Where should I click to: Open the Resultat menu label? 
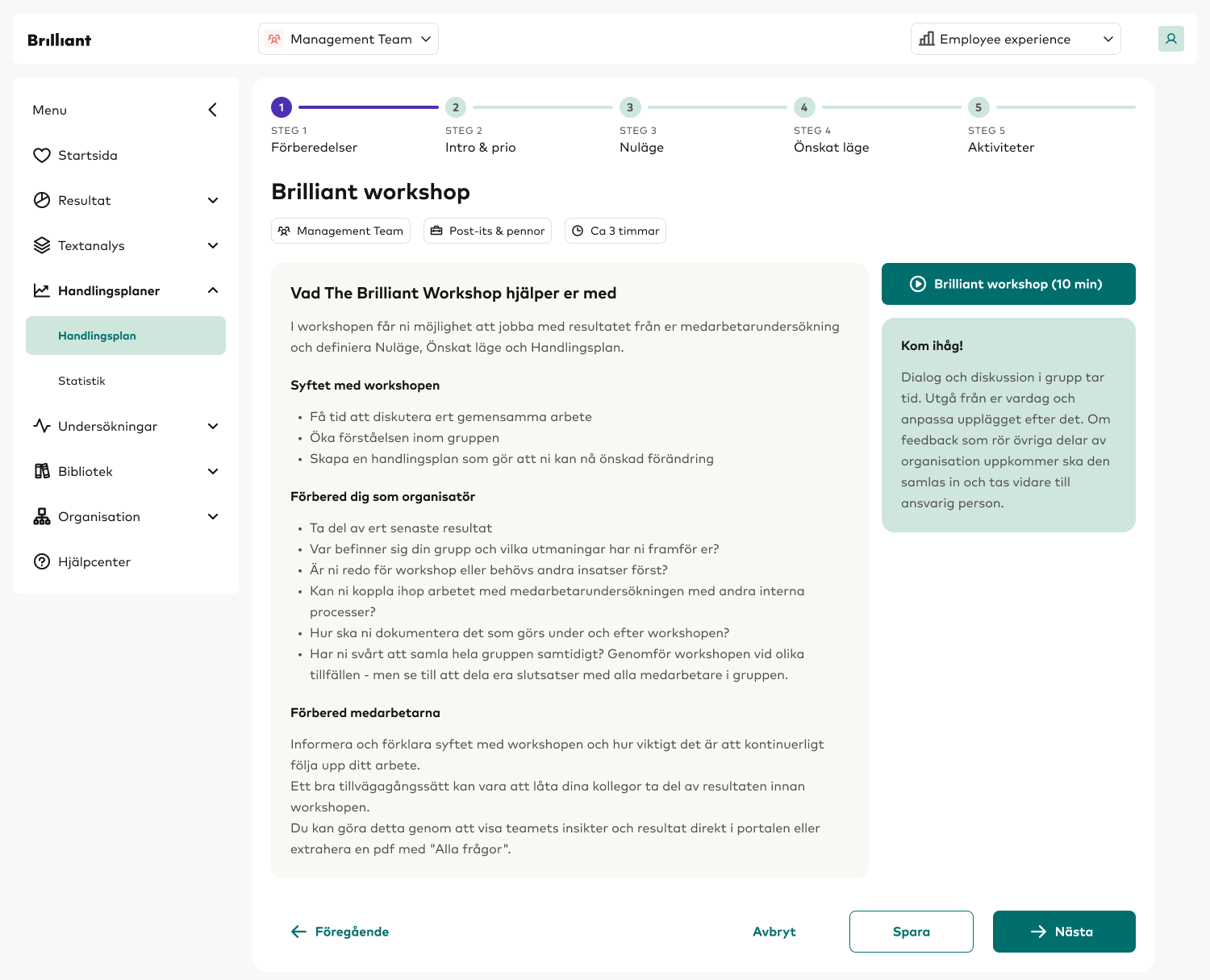pyautogui.click(x=85, y=200)
